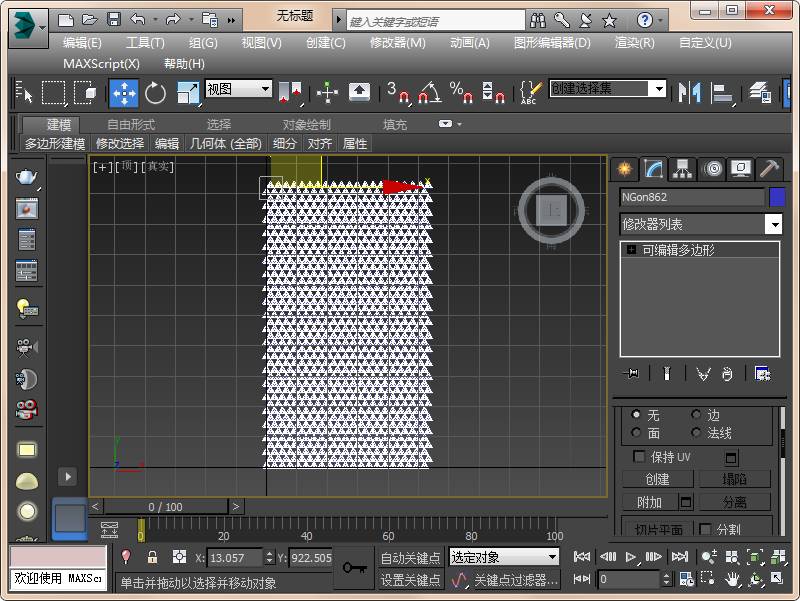
Task: Open the 视图 reference coordinate dropdown
Action: (238, 89)
